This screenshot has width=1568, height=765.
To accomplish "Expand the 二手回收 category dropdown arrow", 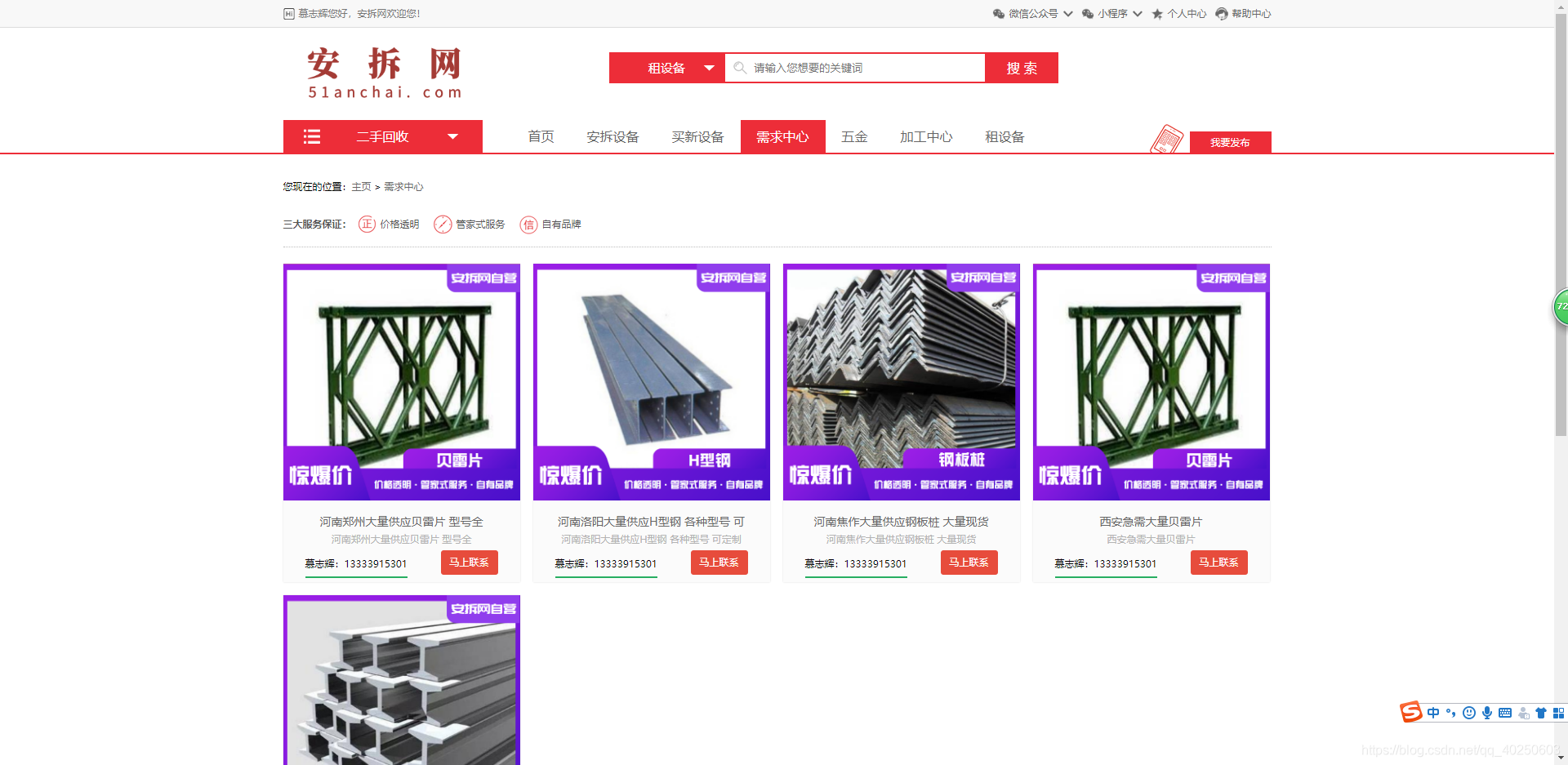I will pos(452,136).
